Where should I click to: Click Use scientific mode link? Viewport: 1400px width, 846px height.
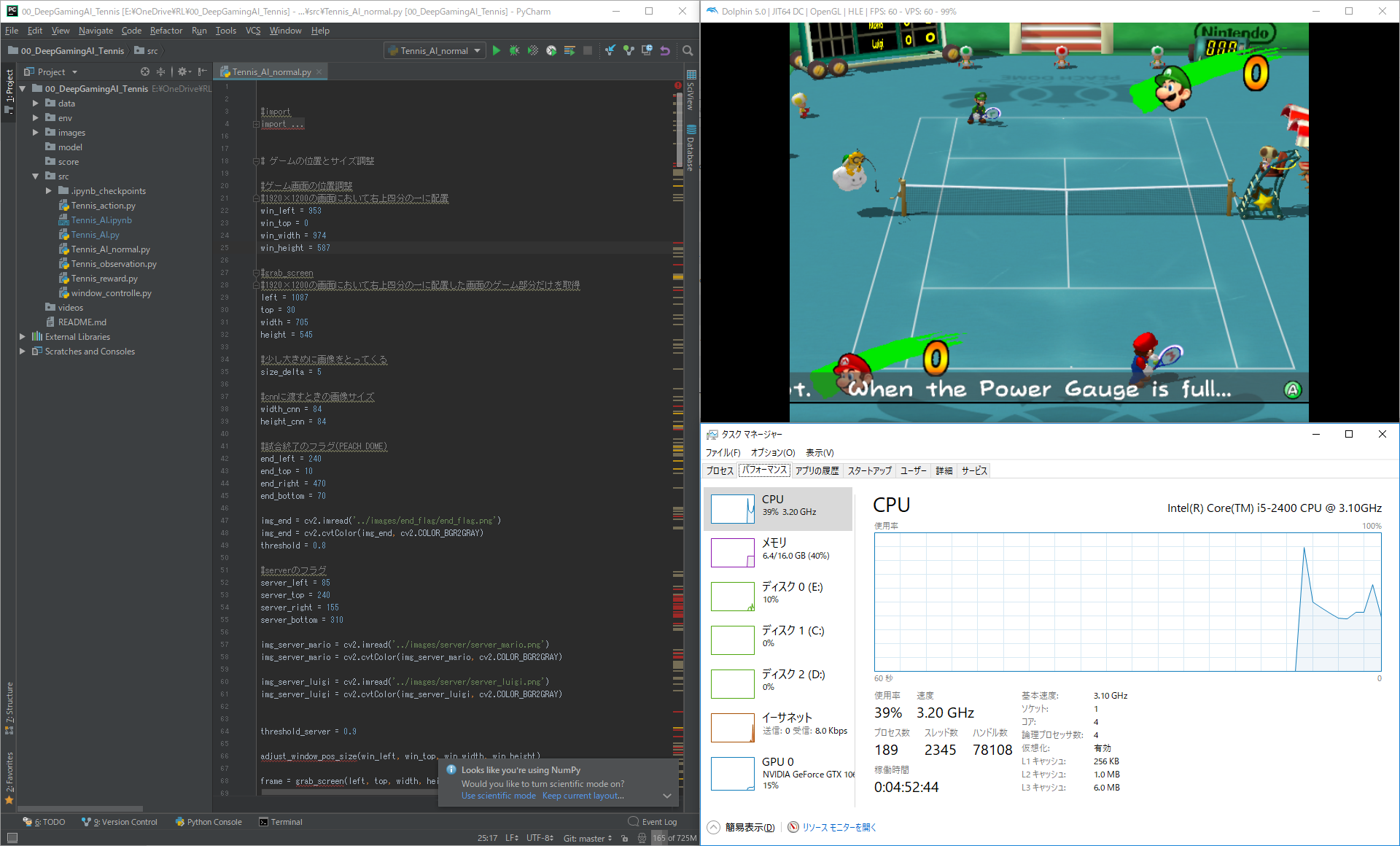(498, 796)
